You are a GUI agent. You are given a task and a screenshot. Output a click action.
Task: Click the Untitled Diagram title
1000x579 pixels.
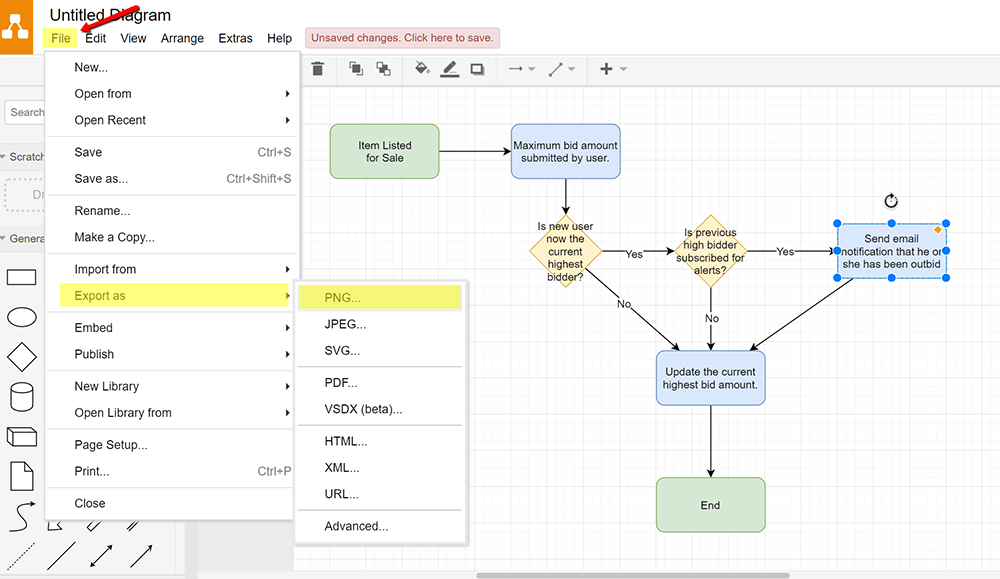pyautogui.click(x=110, y=15)
